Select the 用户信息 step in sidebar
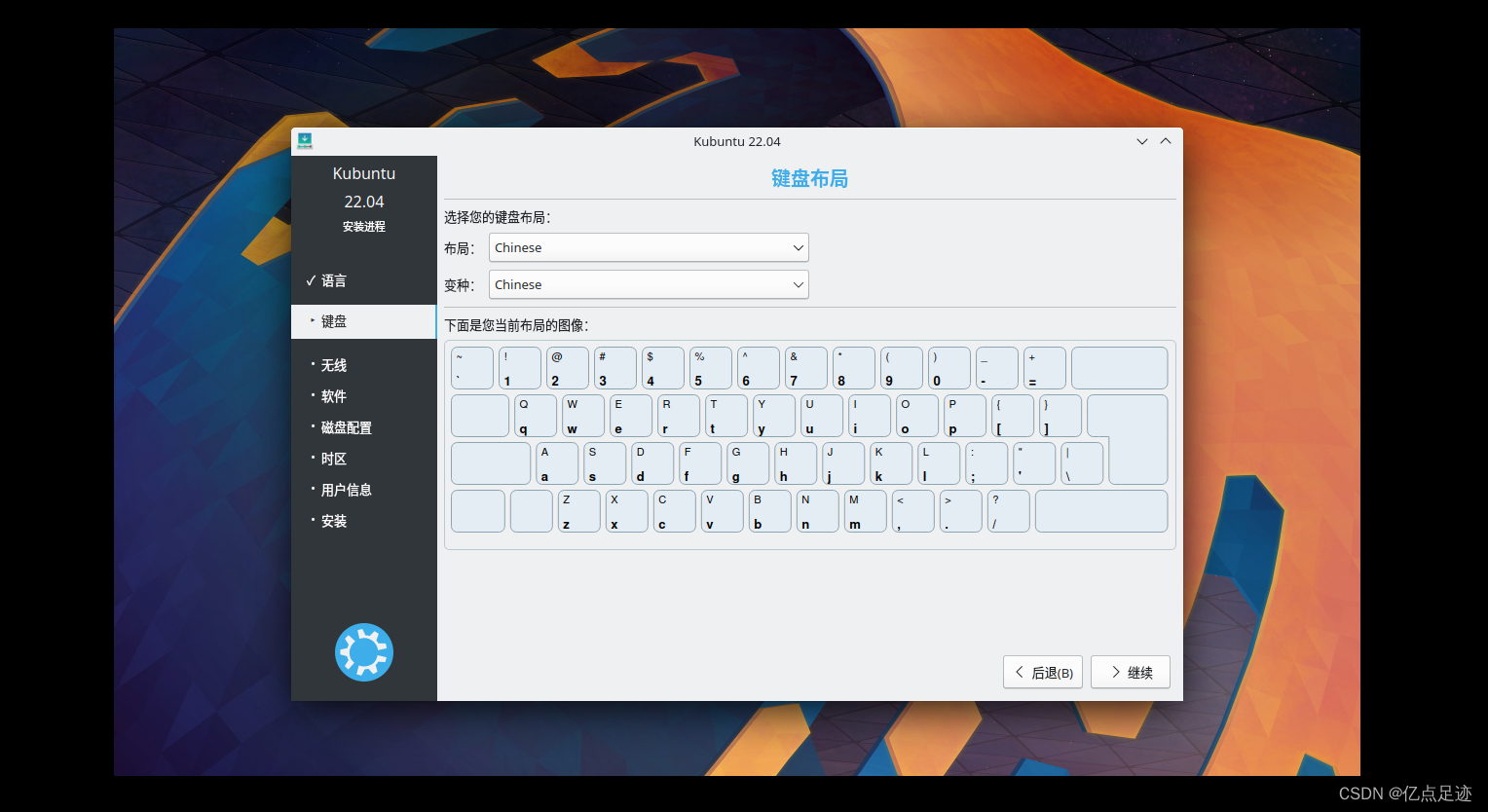1488x812 pixels. point(346,490)
